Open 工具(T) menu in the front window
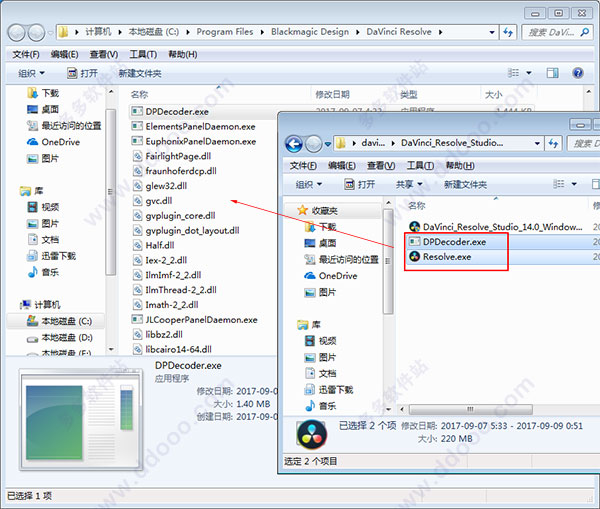Viewport: 600px width, 509px height. pos(420,166)
